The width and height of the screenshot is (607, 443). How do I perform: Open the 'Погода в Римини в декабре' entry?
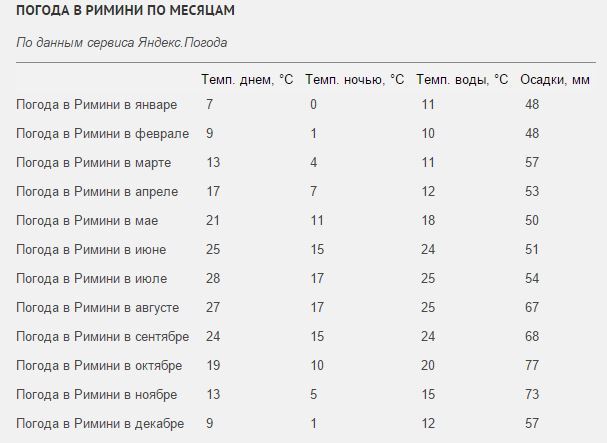pyautogui.click(x=100, y=423)
